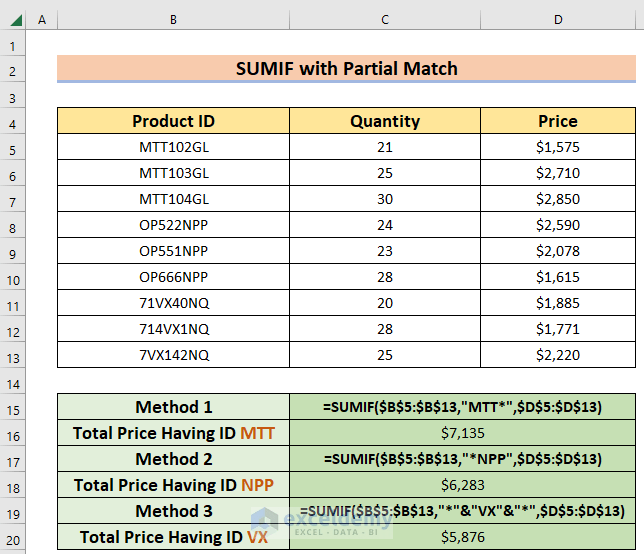Viewport: 644px width, 554px height.
Task: Select price cell $2,850
Action: pos(558,199)
